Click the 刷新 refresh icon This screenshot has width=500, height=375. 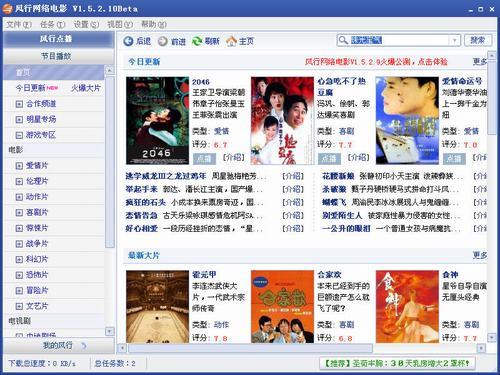(x=197, y=41)
